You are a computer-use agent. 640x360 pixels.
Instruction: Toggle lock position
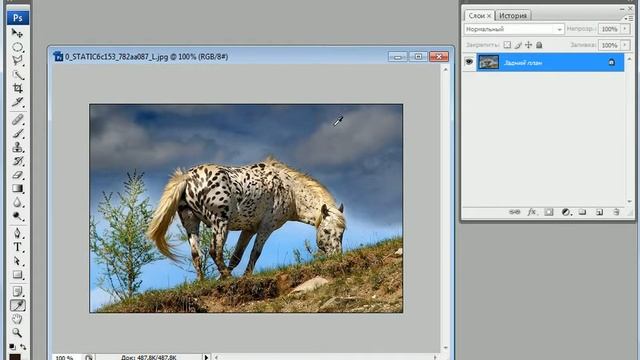(529, 45)
